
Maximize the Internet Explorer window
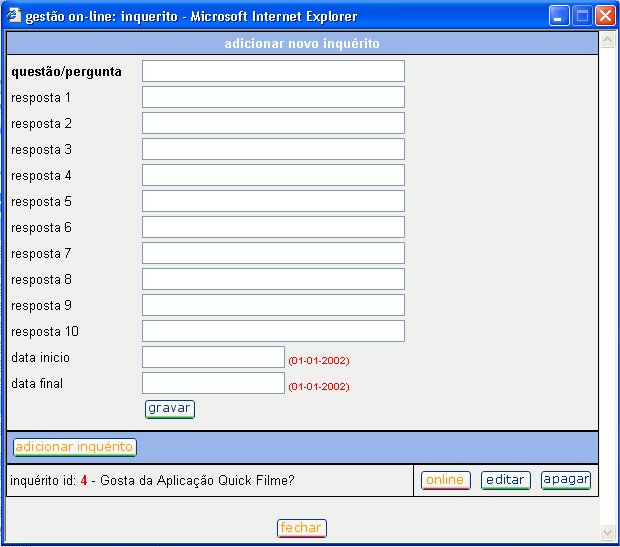[x=583, y=16]
